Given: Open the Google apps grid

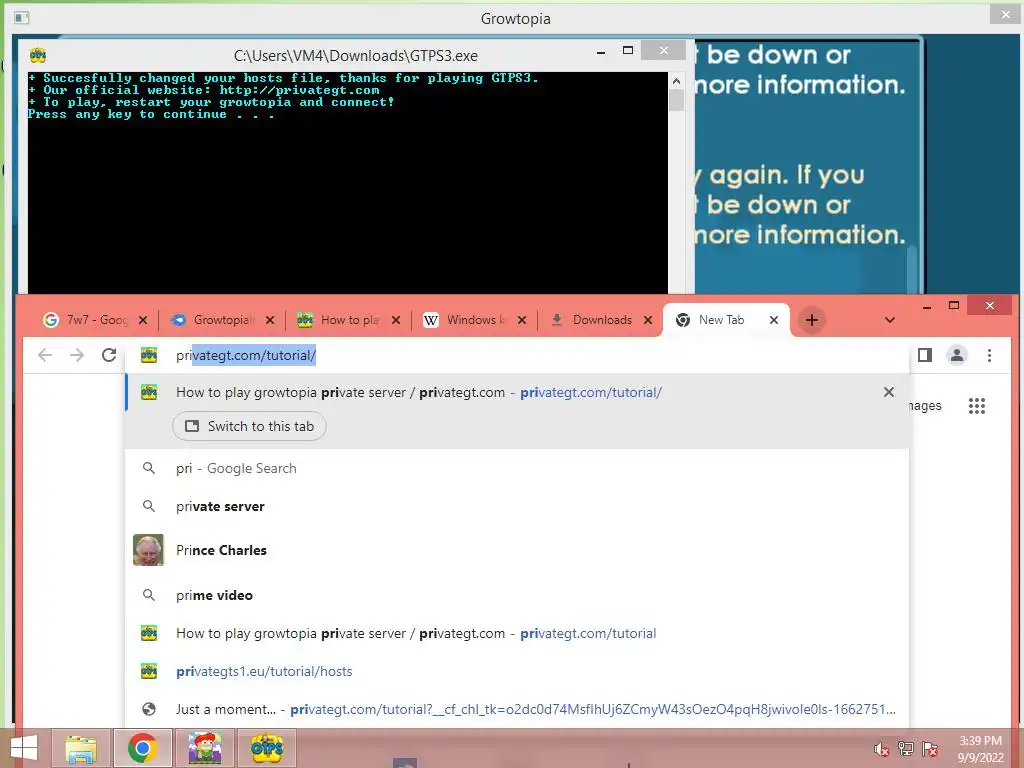Looking at the screenshot, I should tap(977, 406).
